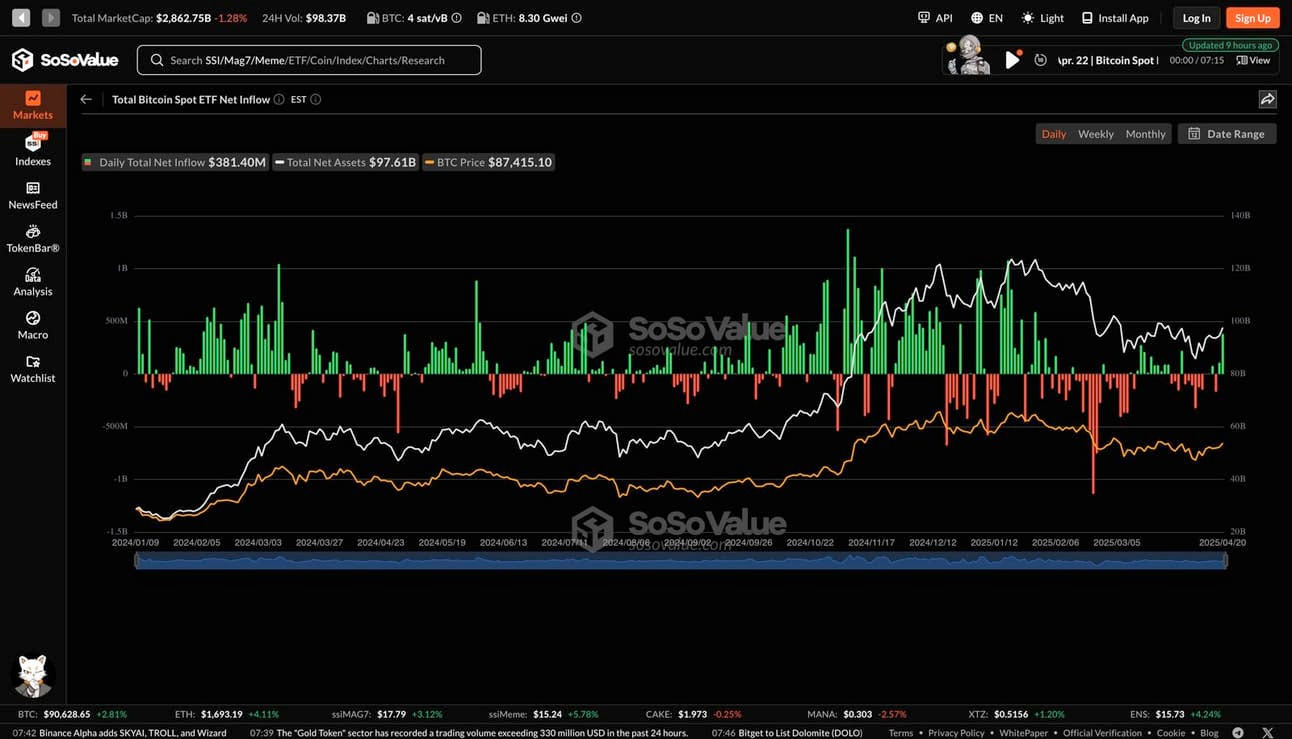Screen dimensions: 1292x739
Task: Click the Sign Up button
Action: click(1252, 17)
